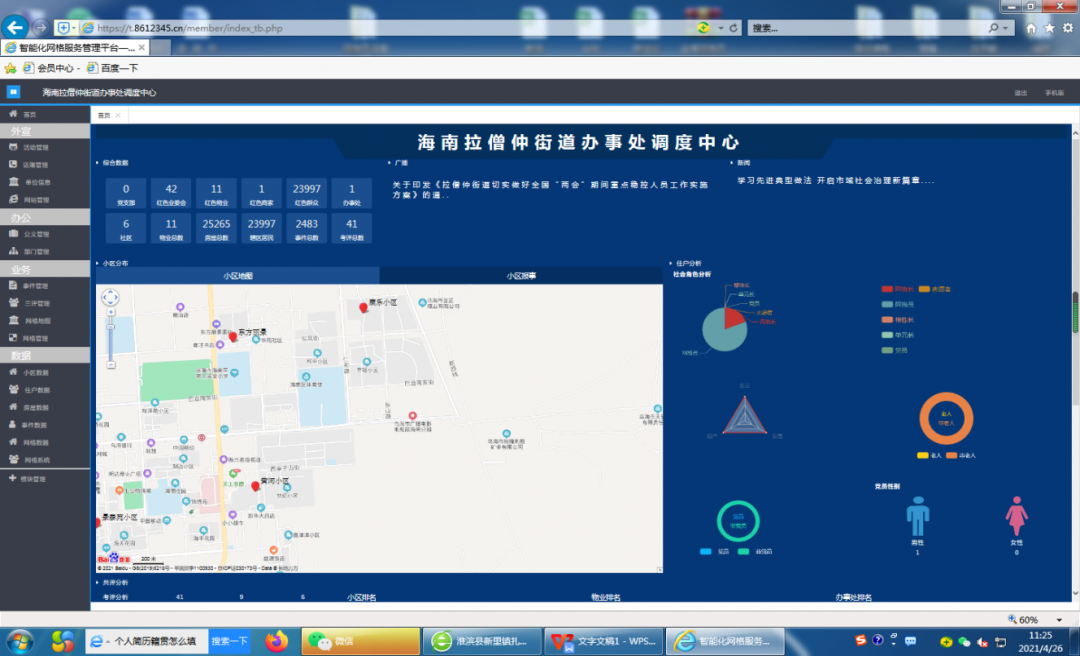Click the 单位信息 building icon in sidebar

[13, 182]
